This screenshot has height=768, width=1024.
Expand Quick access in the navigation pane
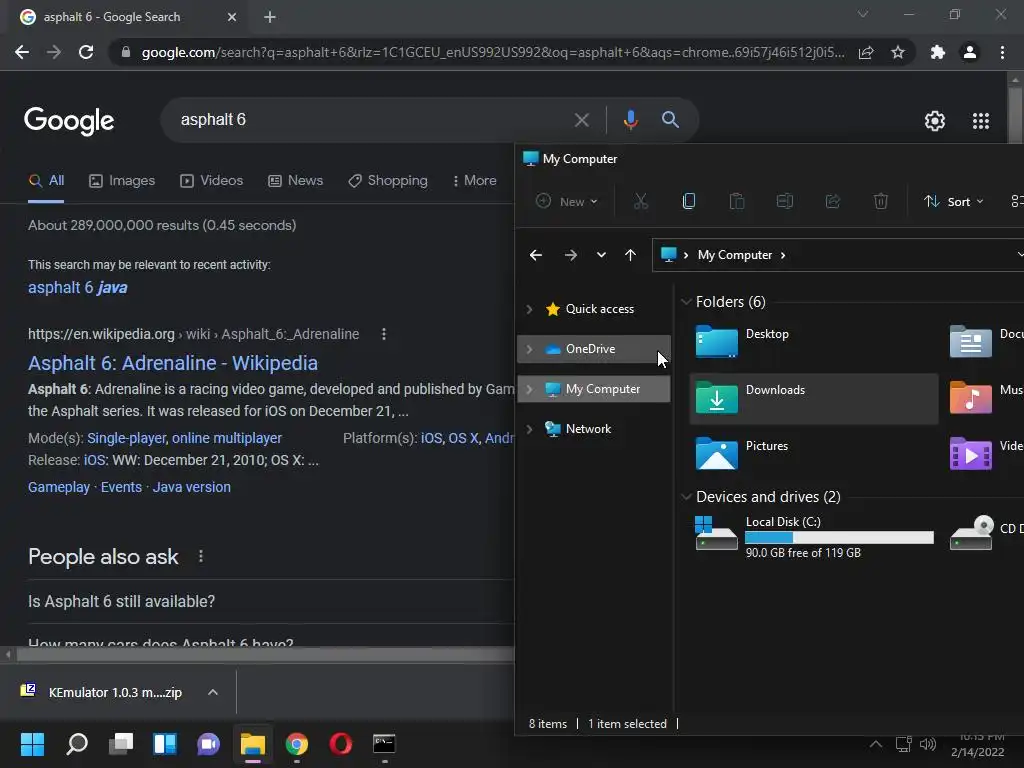530,309
